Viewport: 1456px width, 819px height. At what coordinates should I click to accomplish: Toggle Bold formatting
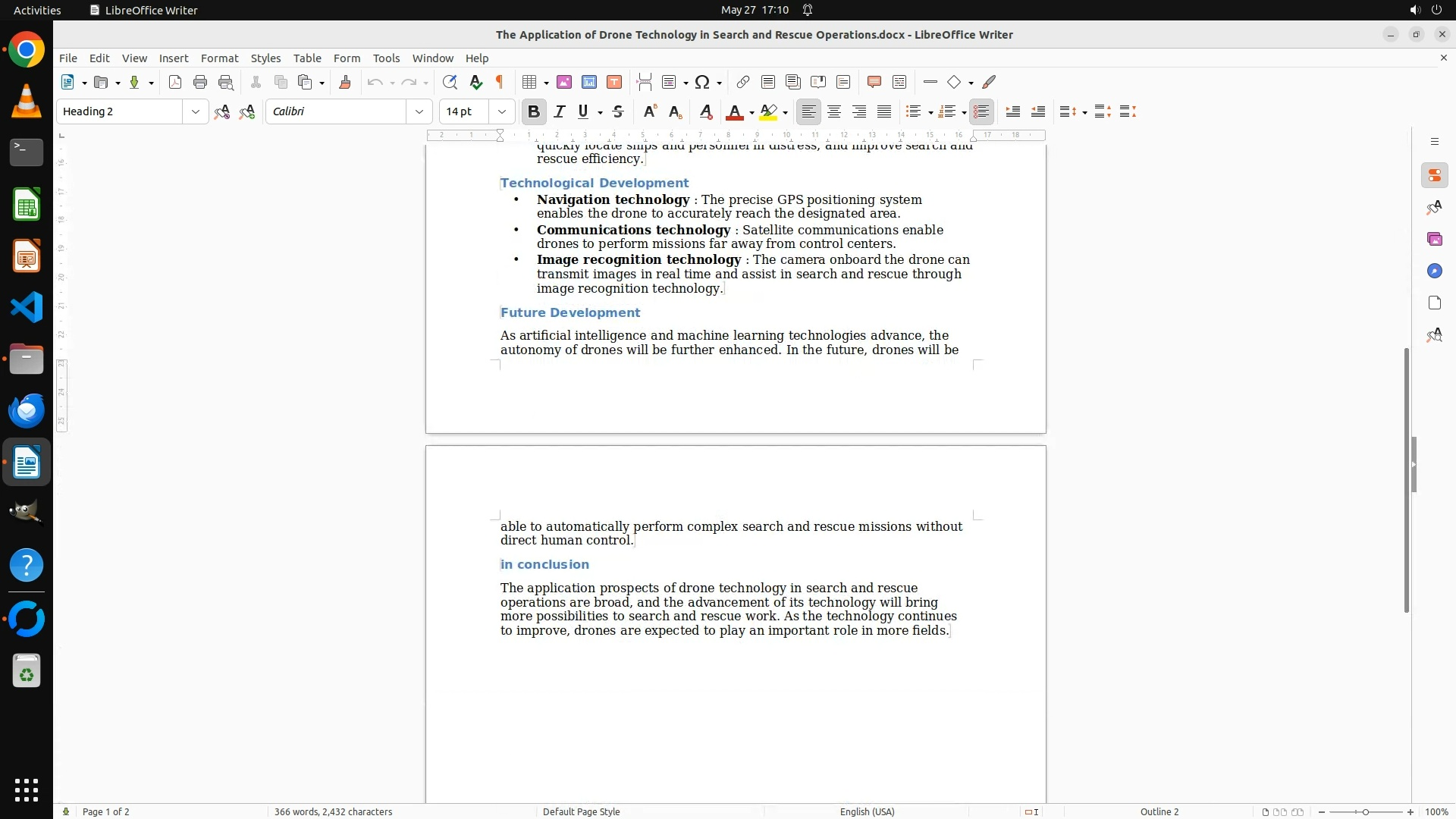pos(534,111)
